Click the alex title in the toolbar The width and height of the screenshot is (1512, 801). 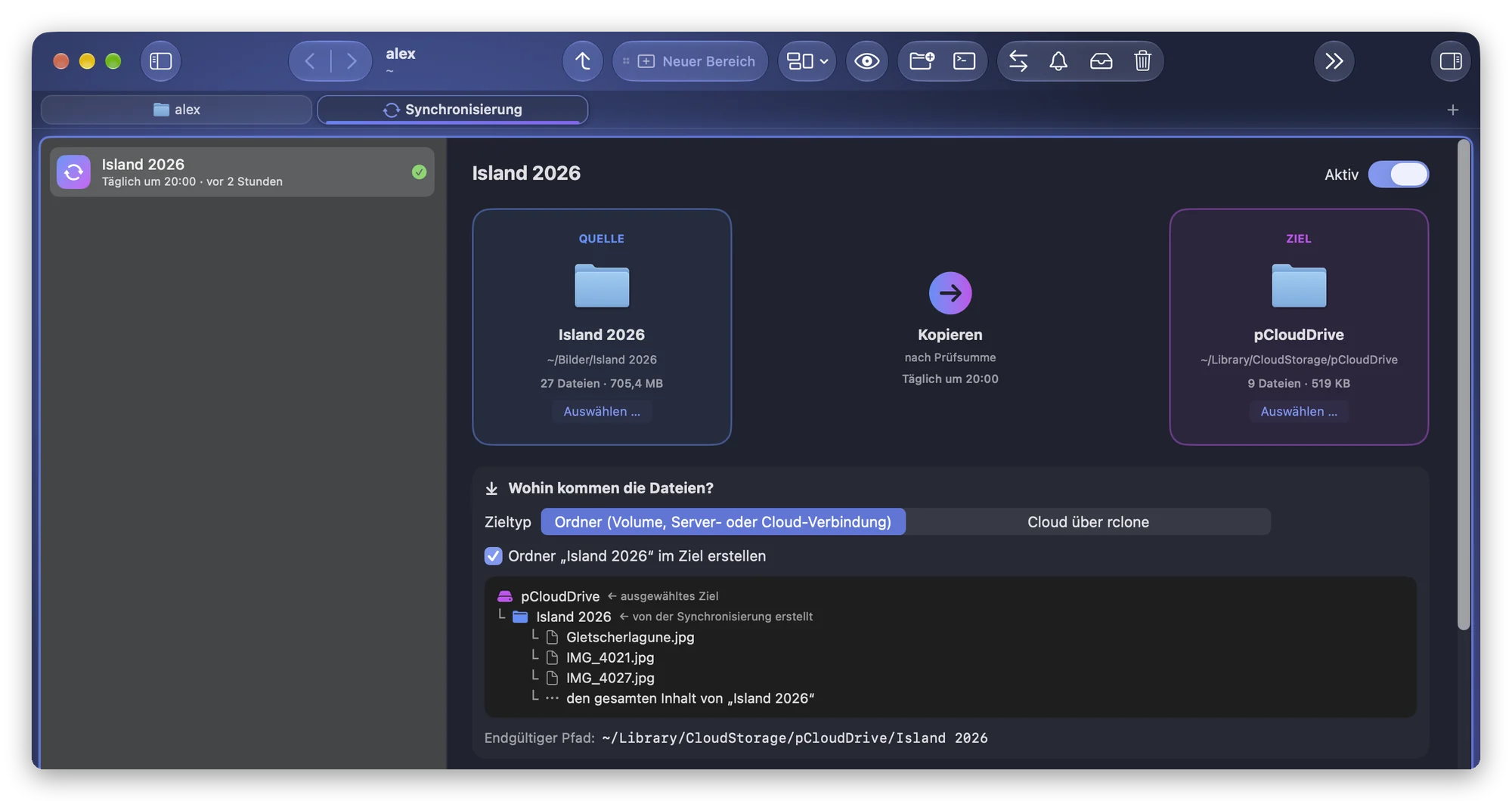[x=401, y=54]
